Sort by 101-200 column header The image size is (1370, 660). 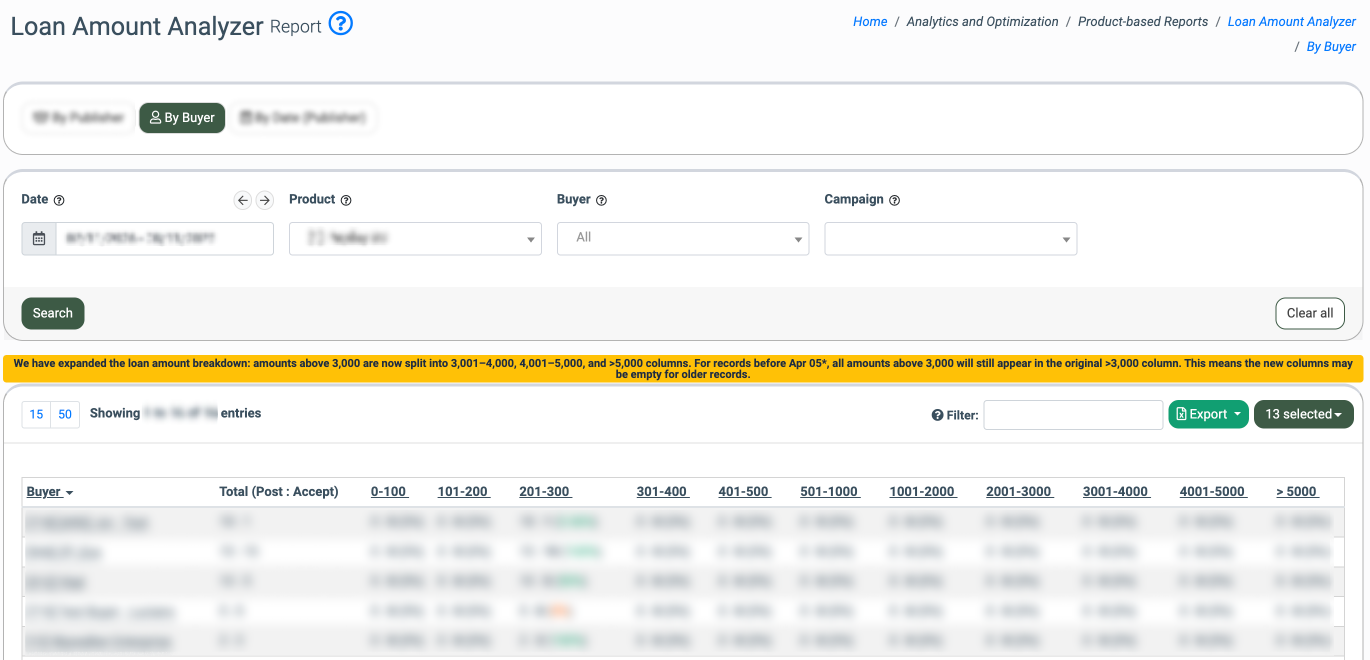click(464, 492)
